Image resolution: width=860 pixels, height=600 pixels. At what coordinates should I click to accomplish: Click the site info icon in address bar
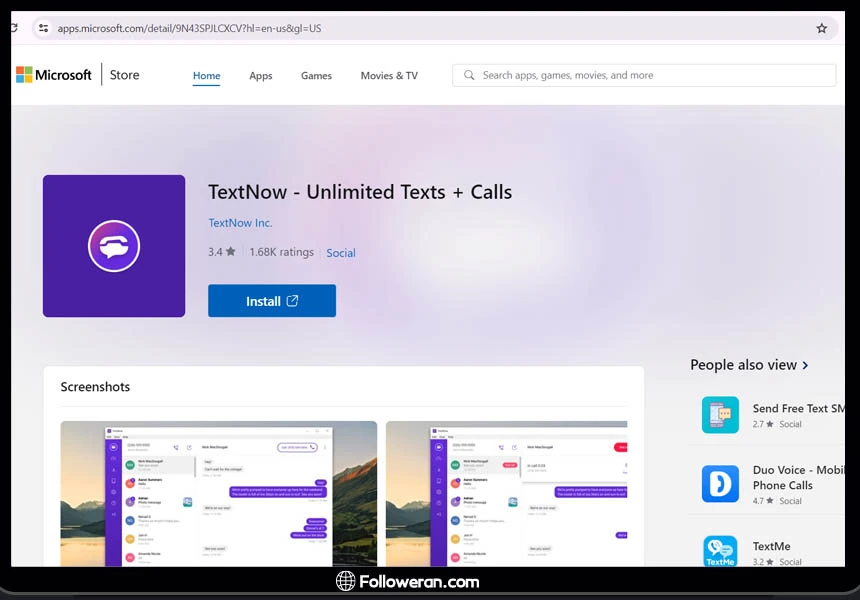(43, 28)
